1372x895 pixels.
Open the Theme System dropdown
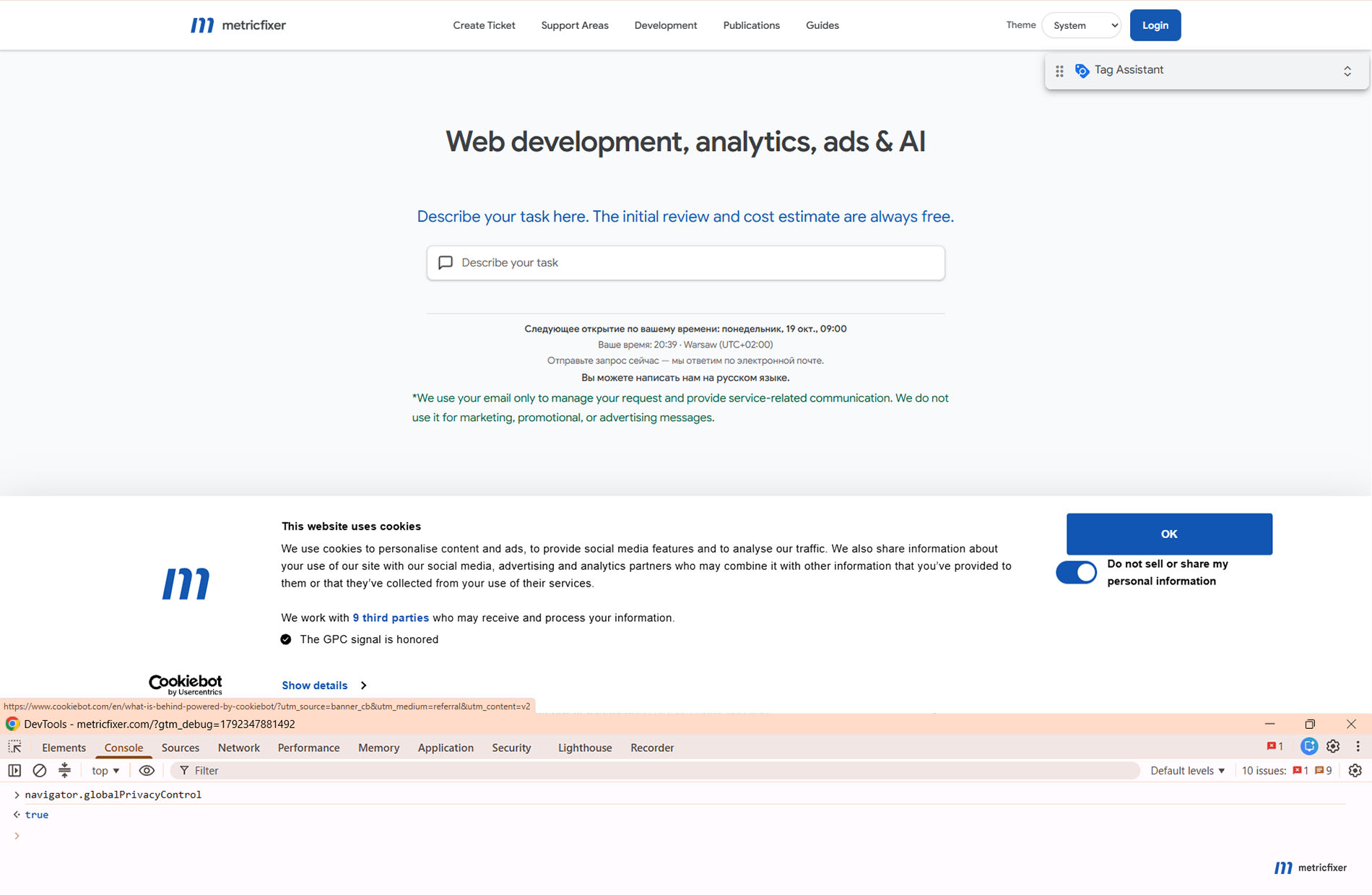pos(1081,25)
